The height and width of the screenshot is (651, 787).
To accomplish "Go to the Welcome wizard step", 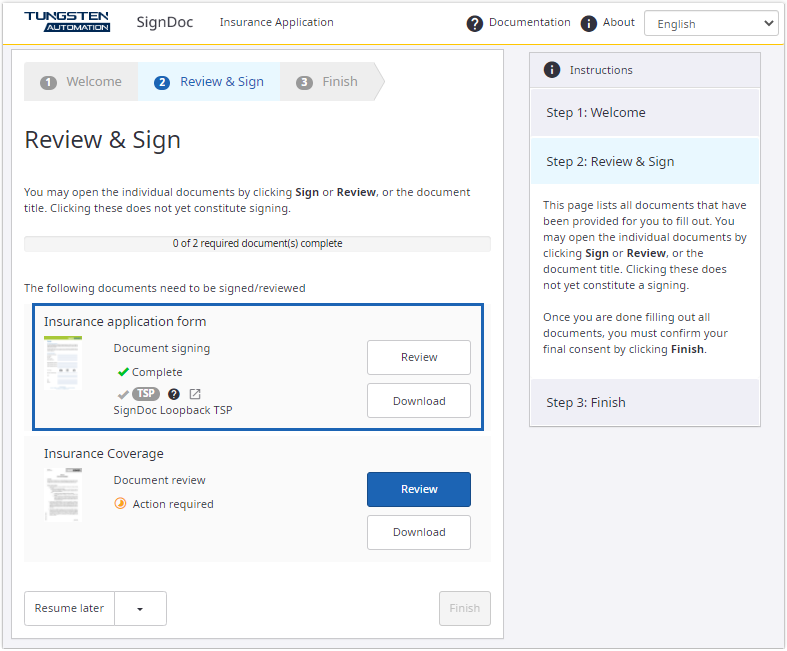I will click(81, 82).
